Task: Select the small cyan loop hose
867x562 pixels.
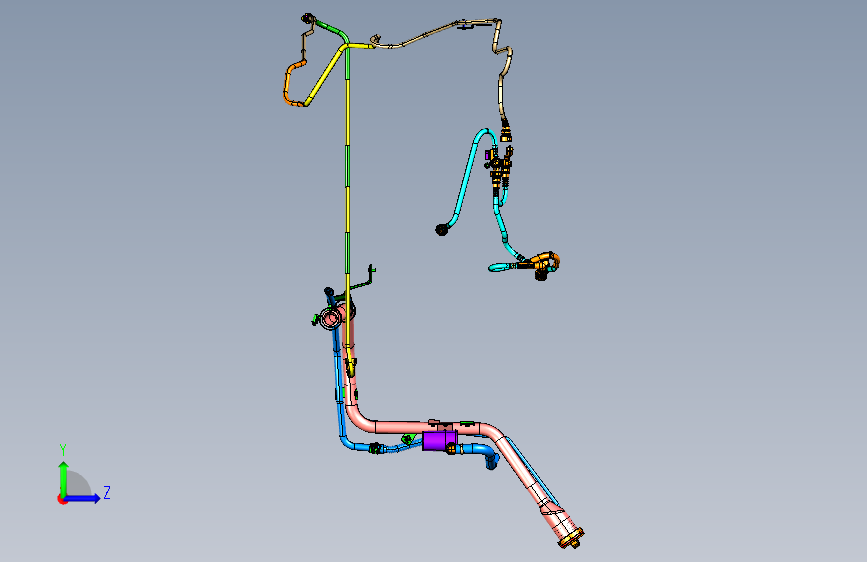Action: [501, 267]
